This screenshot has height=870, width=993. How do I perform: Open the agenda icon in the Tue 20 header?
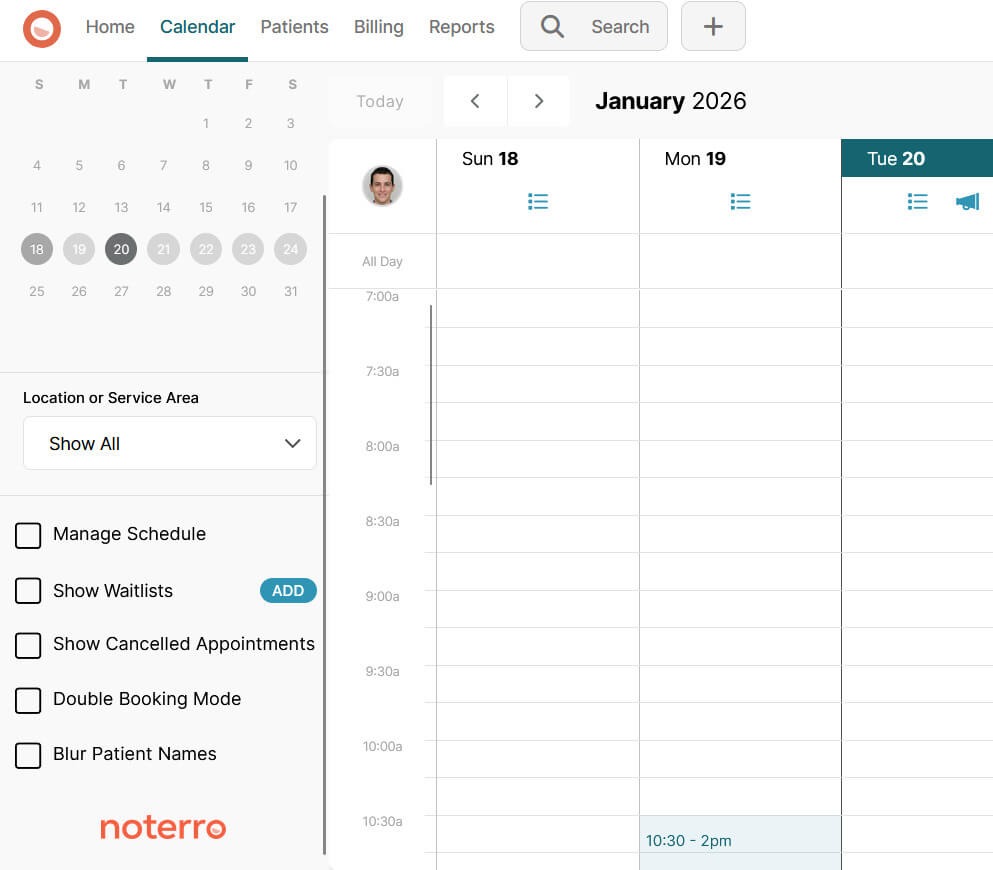(x=917, y=201)
